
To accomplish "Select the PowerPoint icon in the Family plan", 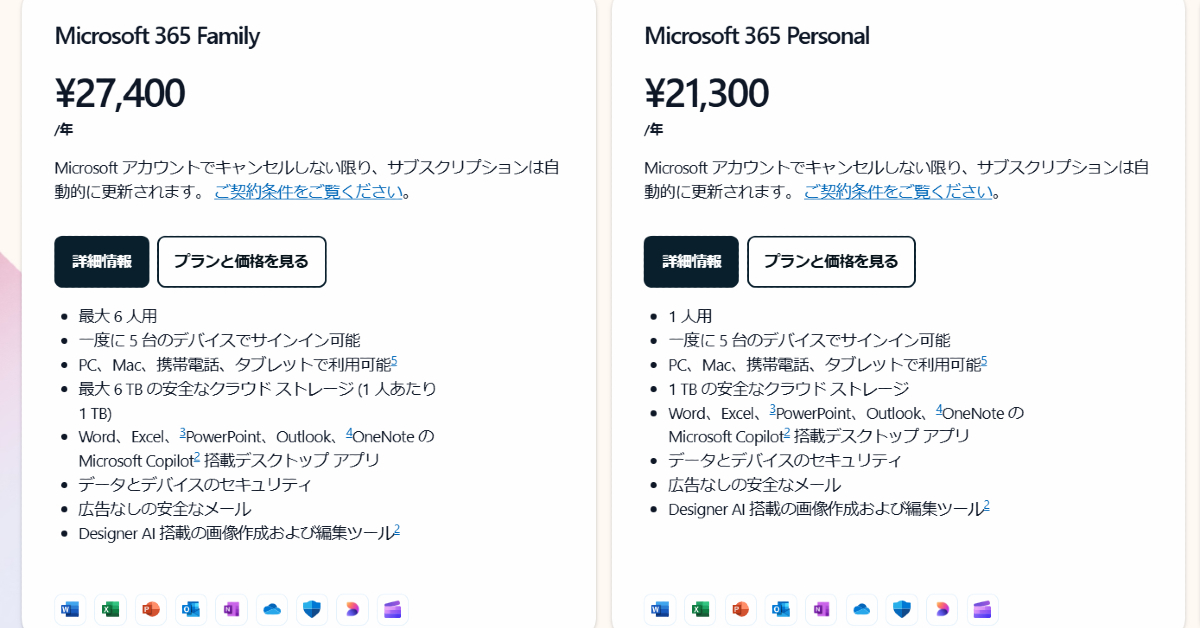I will pos(151,609).
